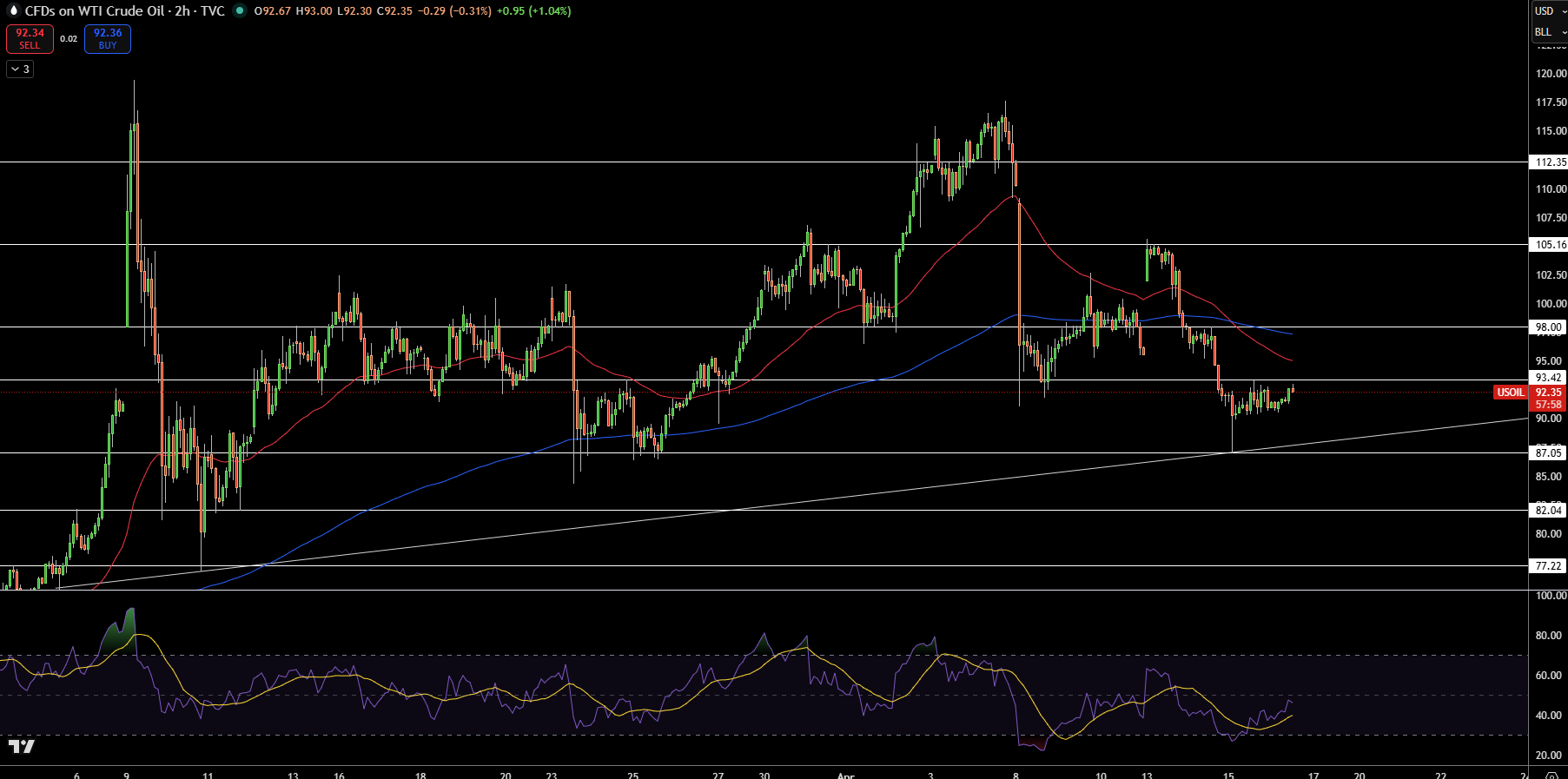
Task: Click the −0.29 (−0.31%) change value
Action: [454, 11]
